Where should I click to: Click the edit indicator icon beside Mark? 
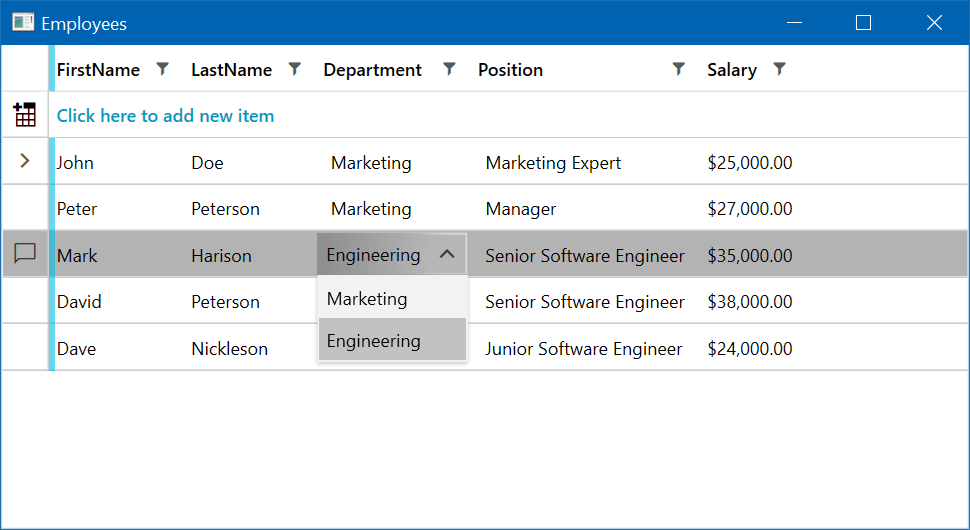tap(25, 253)
